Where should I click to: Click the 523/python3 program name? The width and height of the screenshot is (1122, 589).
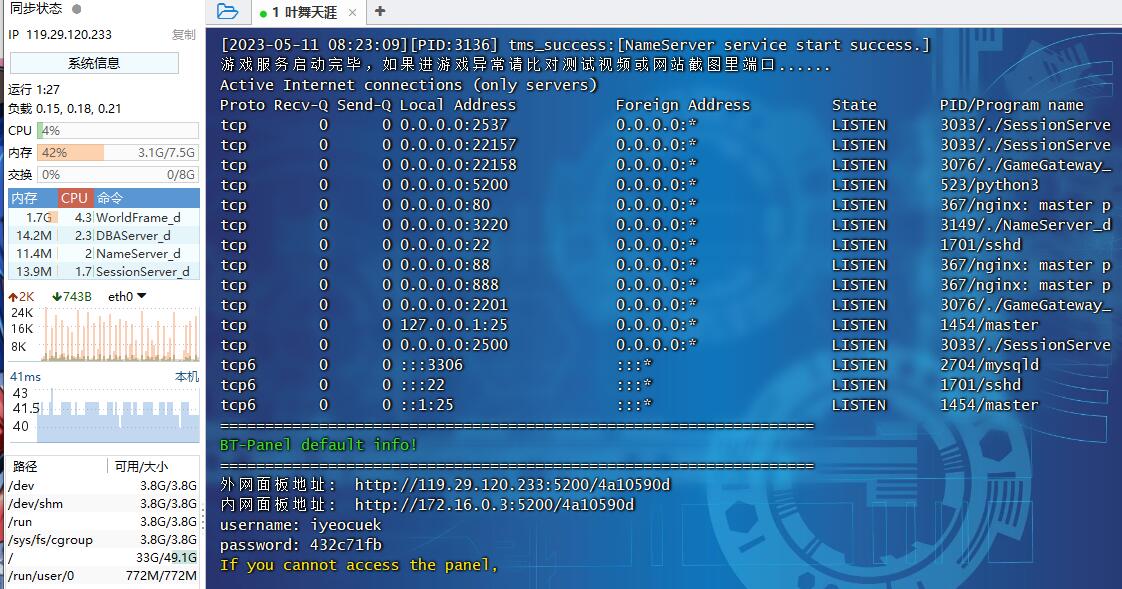coord(989,185)
